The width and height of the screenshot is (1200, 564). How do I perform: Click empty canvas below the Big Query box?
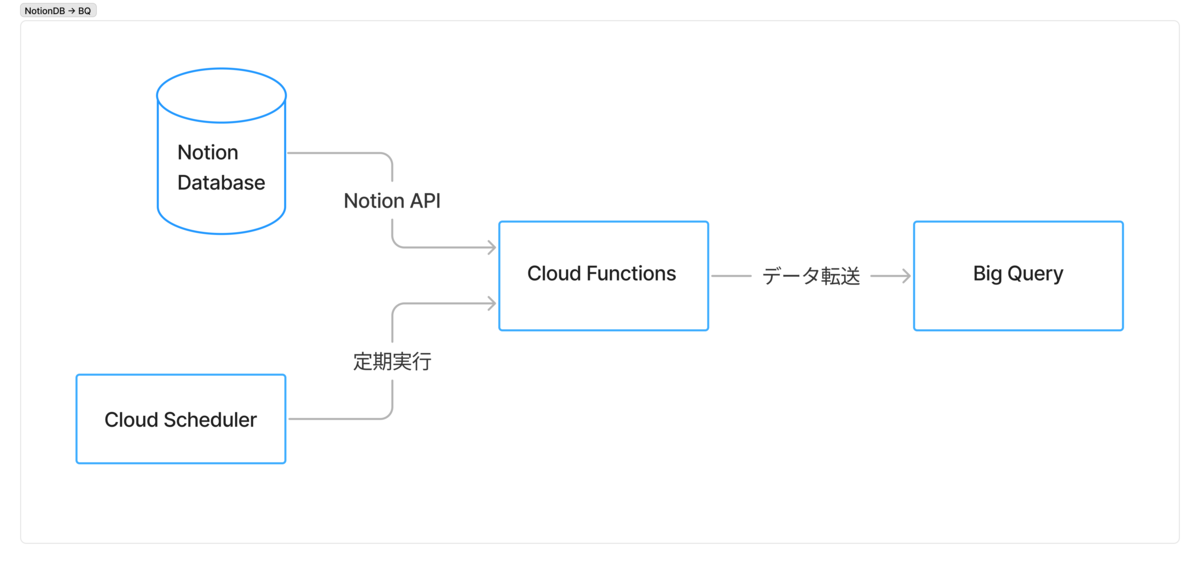point(1018,440)
